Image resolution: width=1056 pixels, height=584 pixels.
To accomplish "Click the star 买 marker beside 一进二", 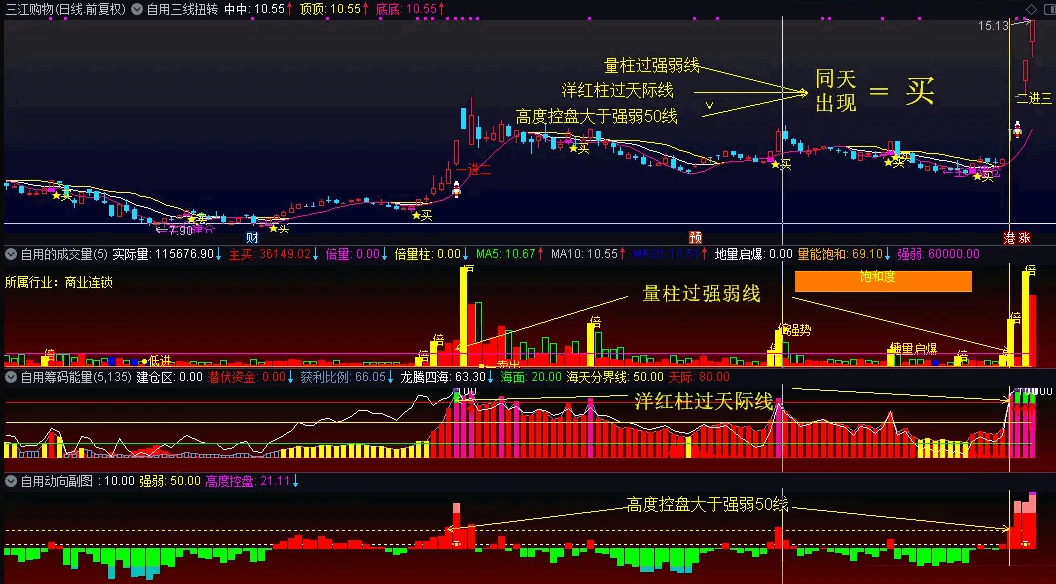I will (x=422, y=216).
